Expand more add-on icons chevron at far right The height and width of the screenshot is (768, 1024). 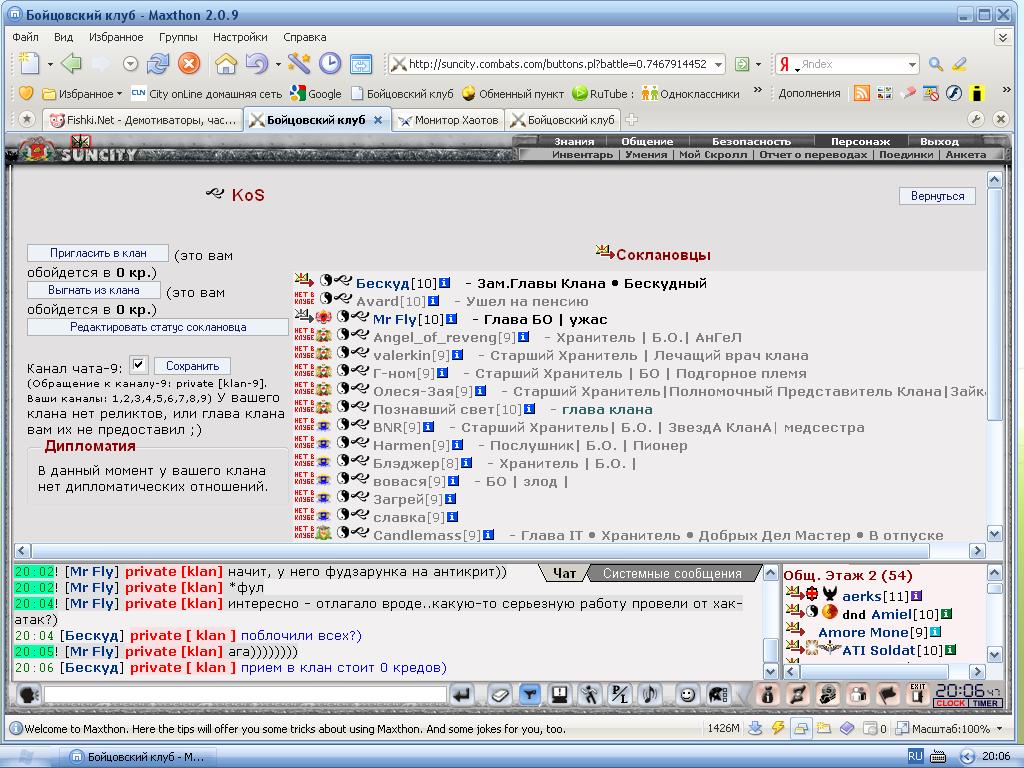pos(1006,90)
